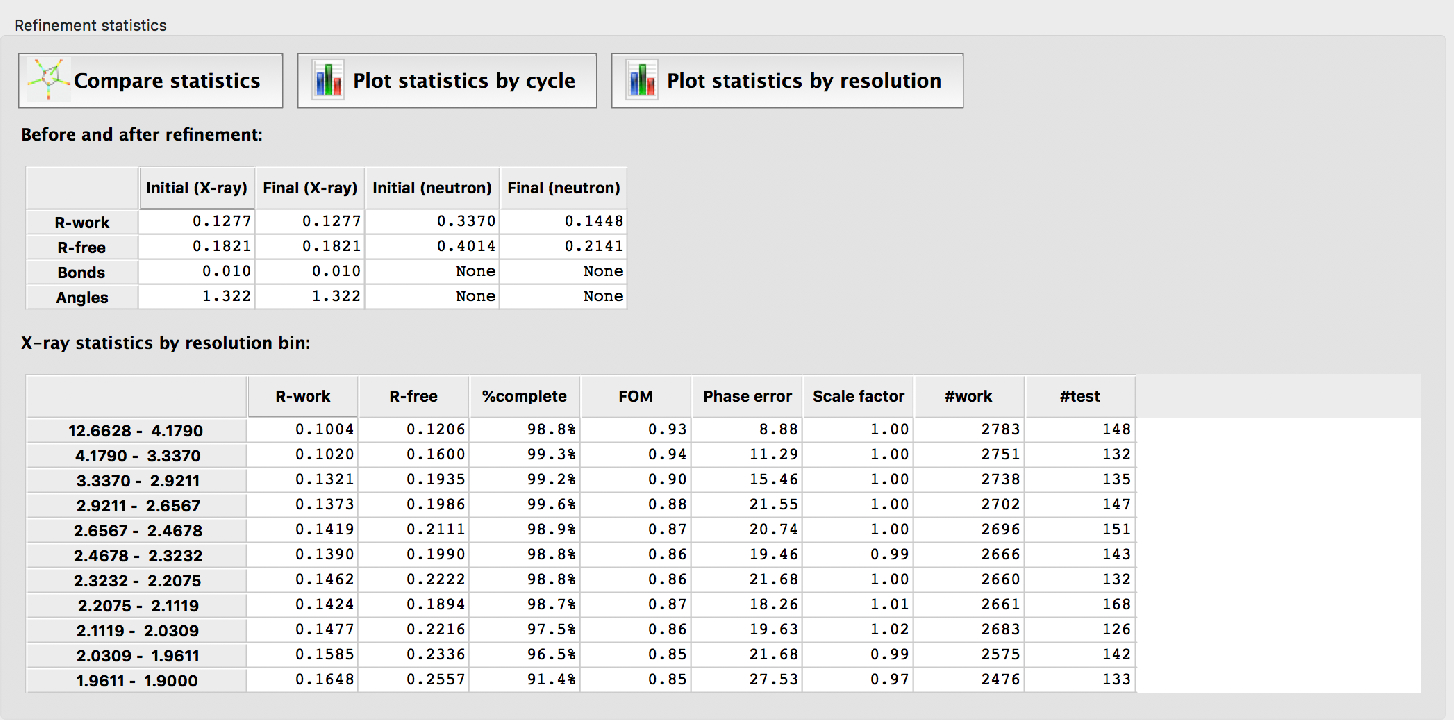The width and height of the screenshot is (1454, 720).
Task: Click the Initial (neutron) column header
Action: click(432, 188)
